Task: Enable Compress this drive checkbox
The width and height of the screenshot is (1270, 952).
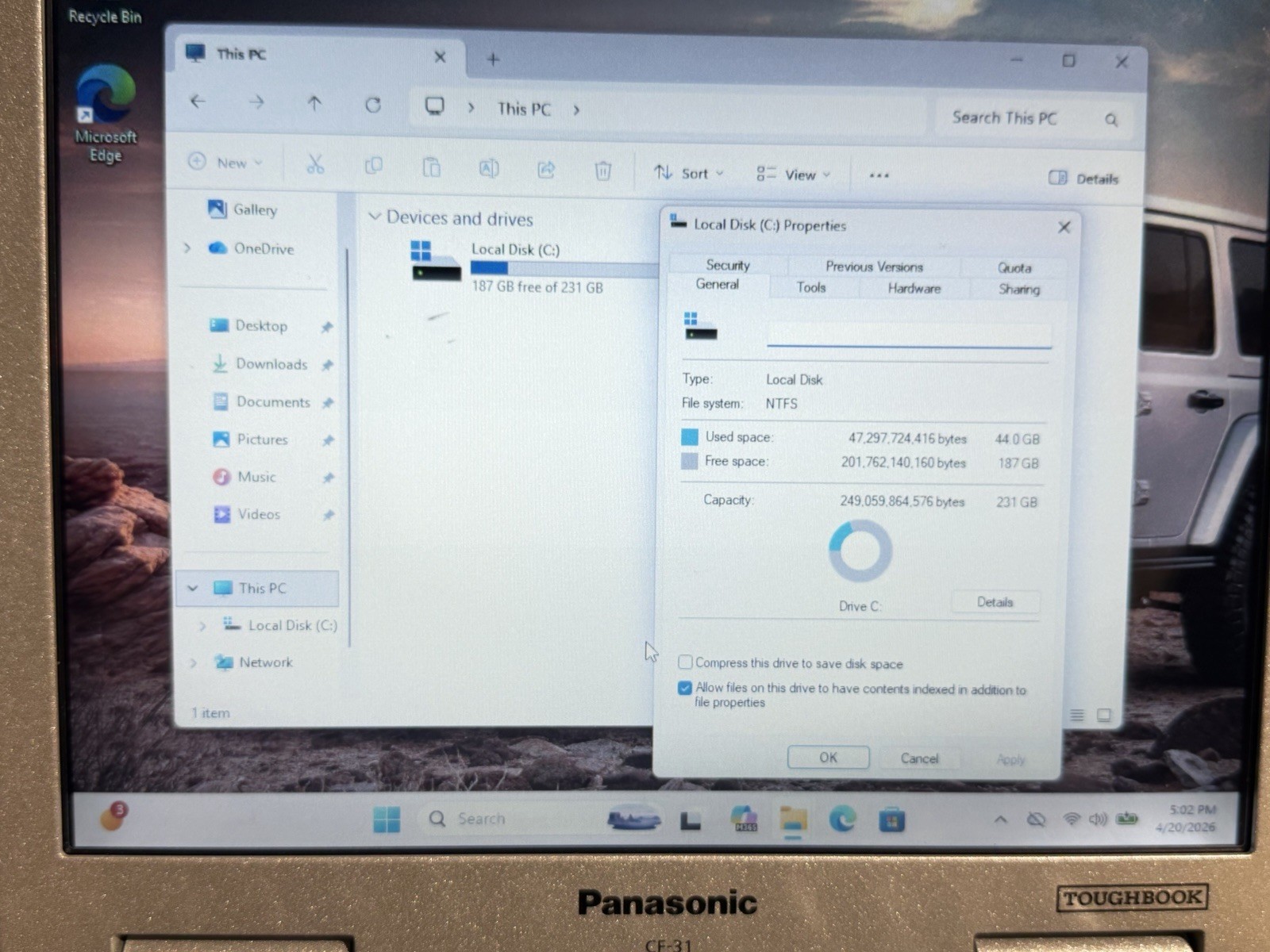Action: pyautogui.click(x=685, y=662)
